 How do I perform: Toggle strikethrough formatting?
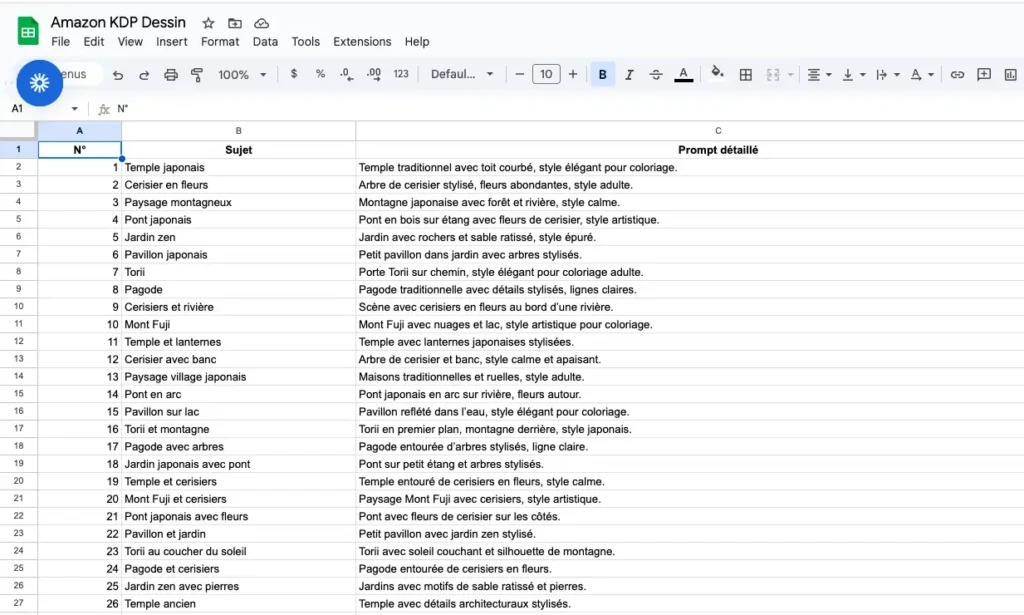click(x=656, y=75)
